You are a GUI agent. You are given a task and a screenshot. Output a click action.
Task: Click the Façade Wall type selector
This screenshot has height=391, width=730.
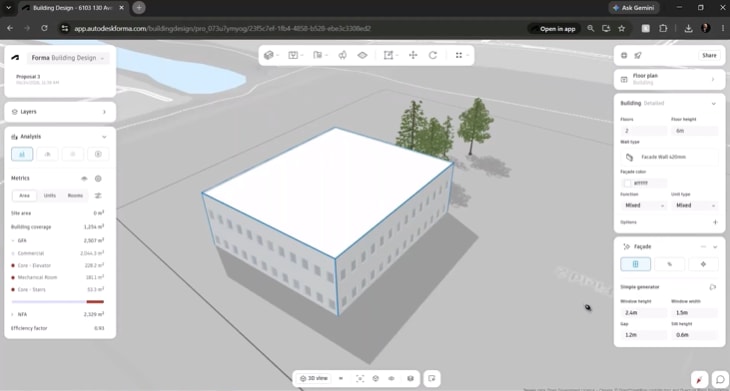pyautogui.click(x=669, y=157)
